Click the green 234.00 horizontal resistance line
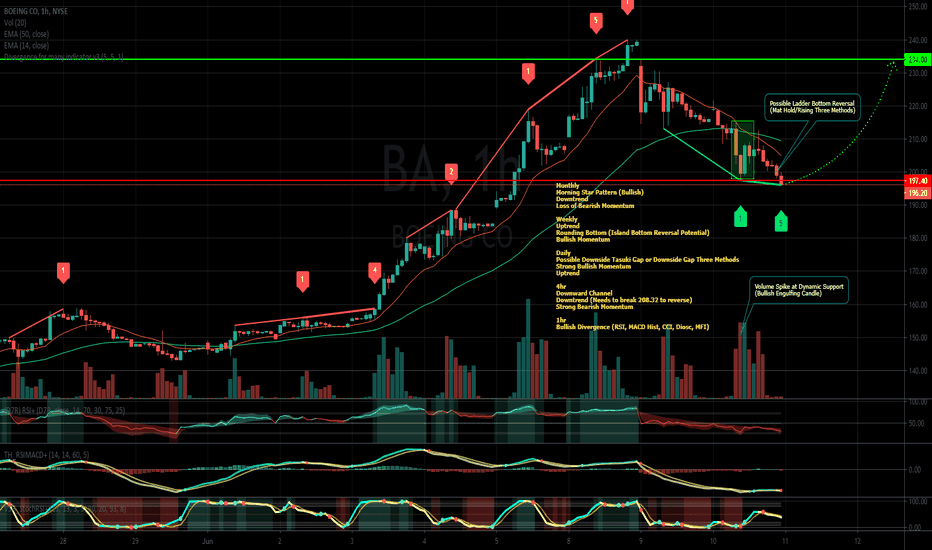 click(452, 59)
